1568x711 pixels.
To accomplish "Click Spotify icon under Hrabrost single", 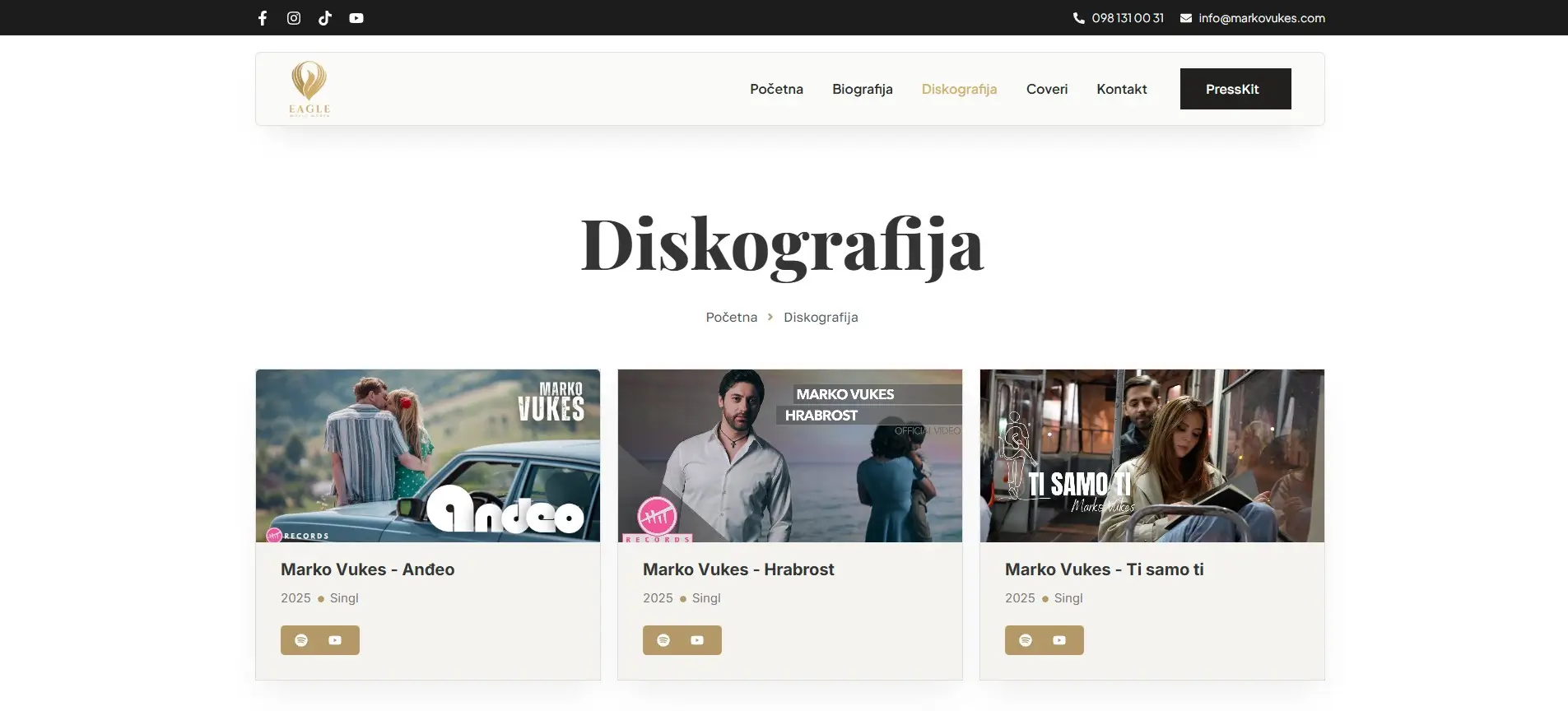I will [663, 640].
